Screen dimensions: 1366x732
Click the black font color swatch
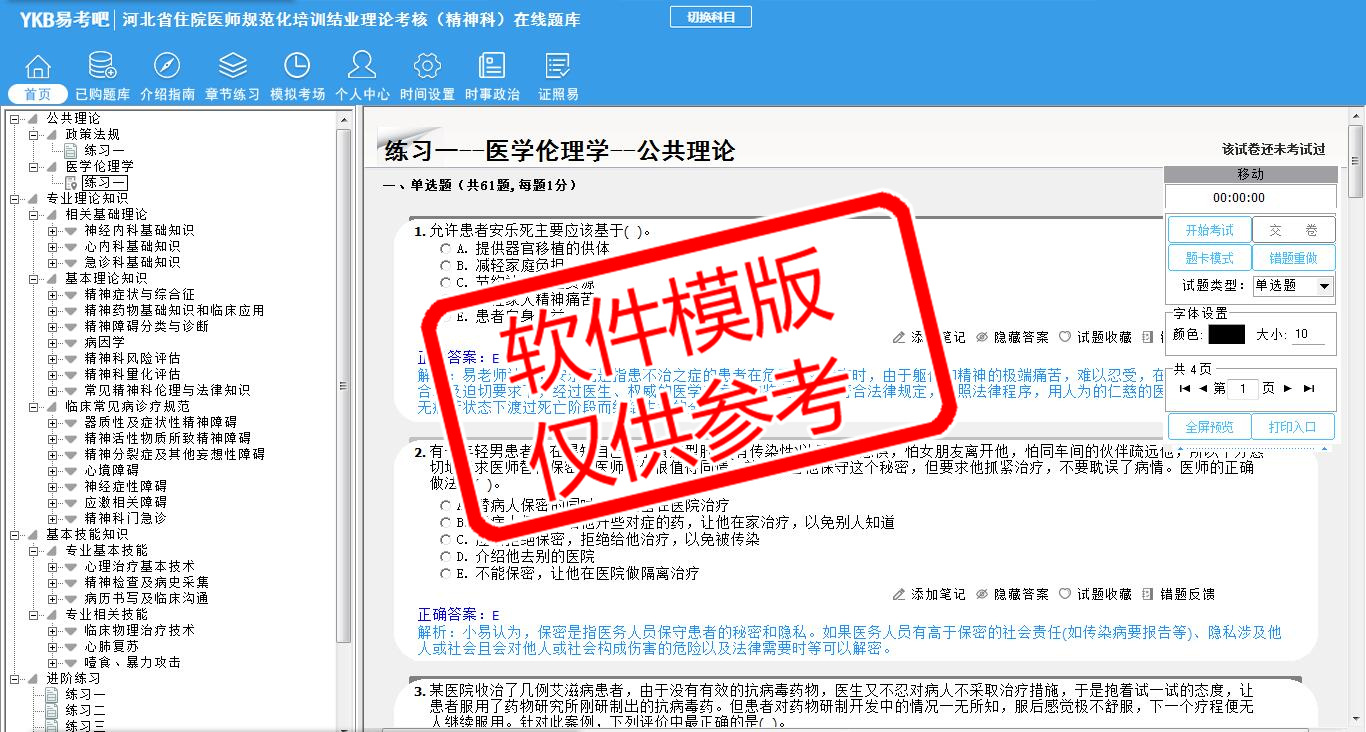tap(1226, 335)
